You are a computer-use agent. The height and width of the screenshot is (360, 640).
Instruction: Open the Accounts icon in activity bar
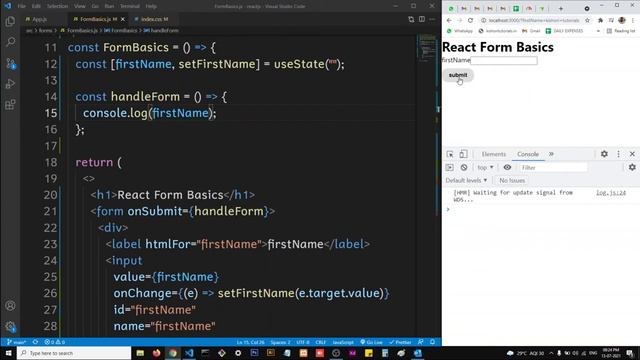10,305
